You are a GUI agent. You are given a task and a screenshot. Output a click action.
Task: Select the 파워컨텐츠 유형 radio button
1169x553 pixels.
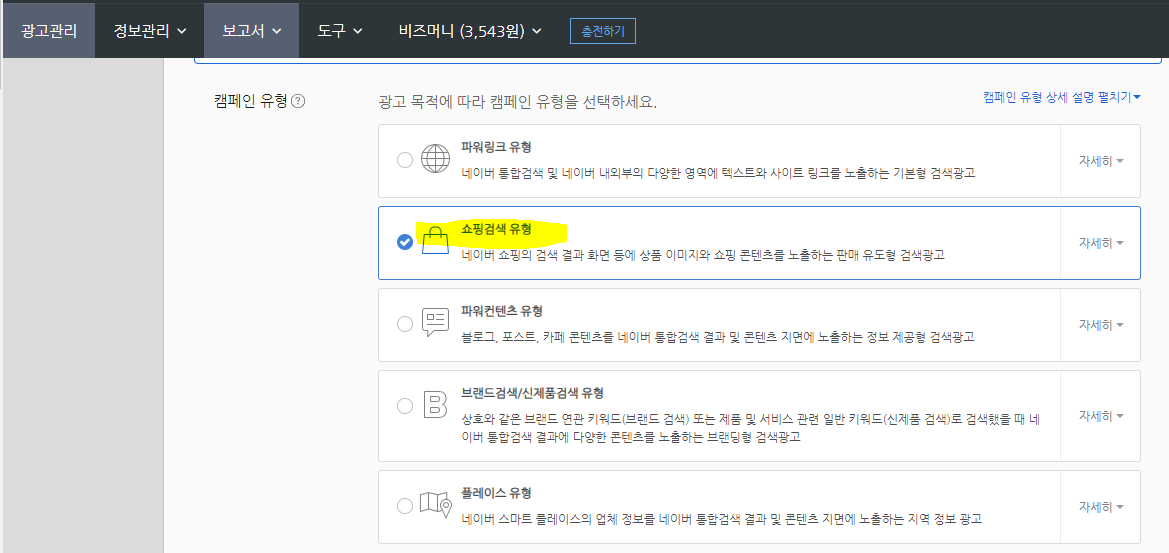[405, 323]
